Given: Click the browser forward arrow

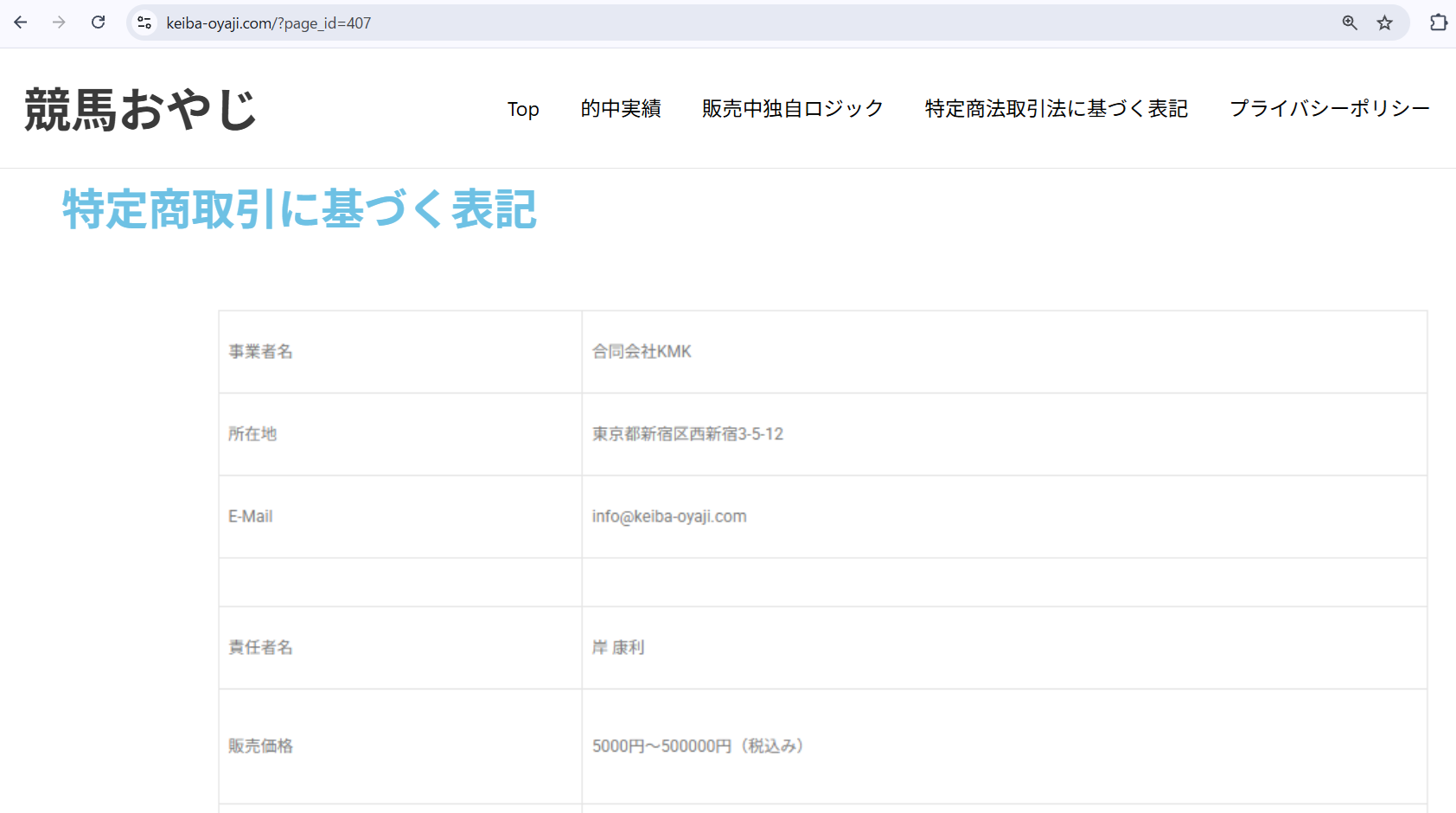Looking at the screenshot, I should pyautogui.click(x=59, y=22).
